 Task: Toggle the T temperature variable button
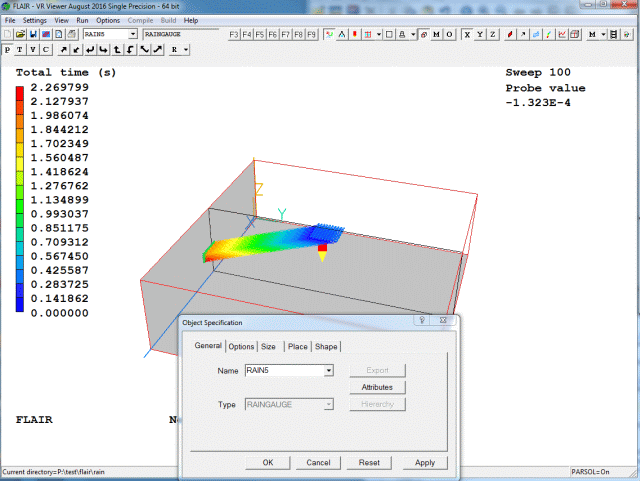[x=21, y=49]
